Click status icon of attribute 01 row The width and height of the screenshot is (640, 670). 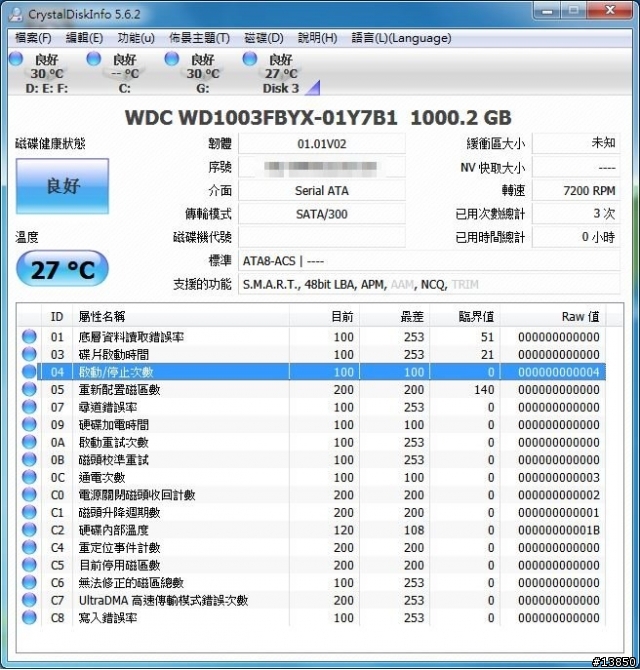tap(29, 336)
